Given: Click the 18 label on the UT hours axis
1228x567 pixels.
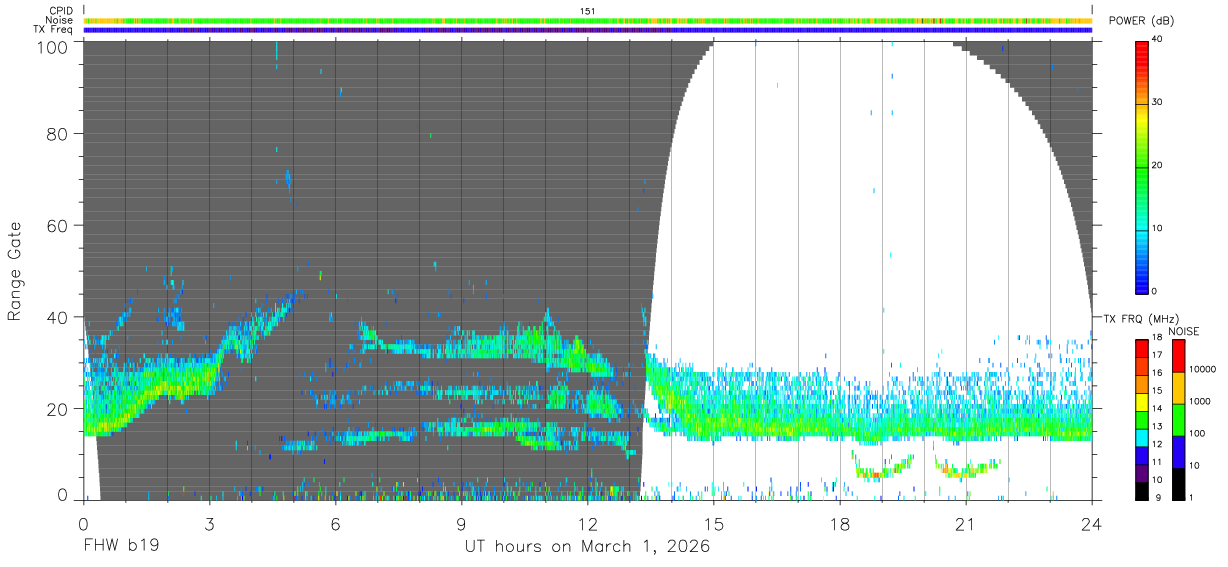Looking at the screenshot, I should coord(840,523).
